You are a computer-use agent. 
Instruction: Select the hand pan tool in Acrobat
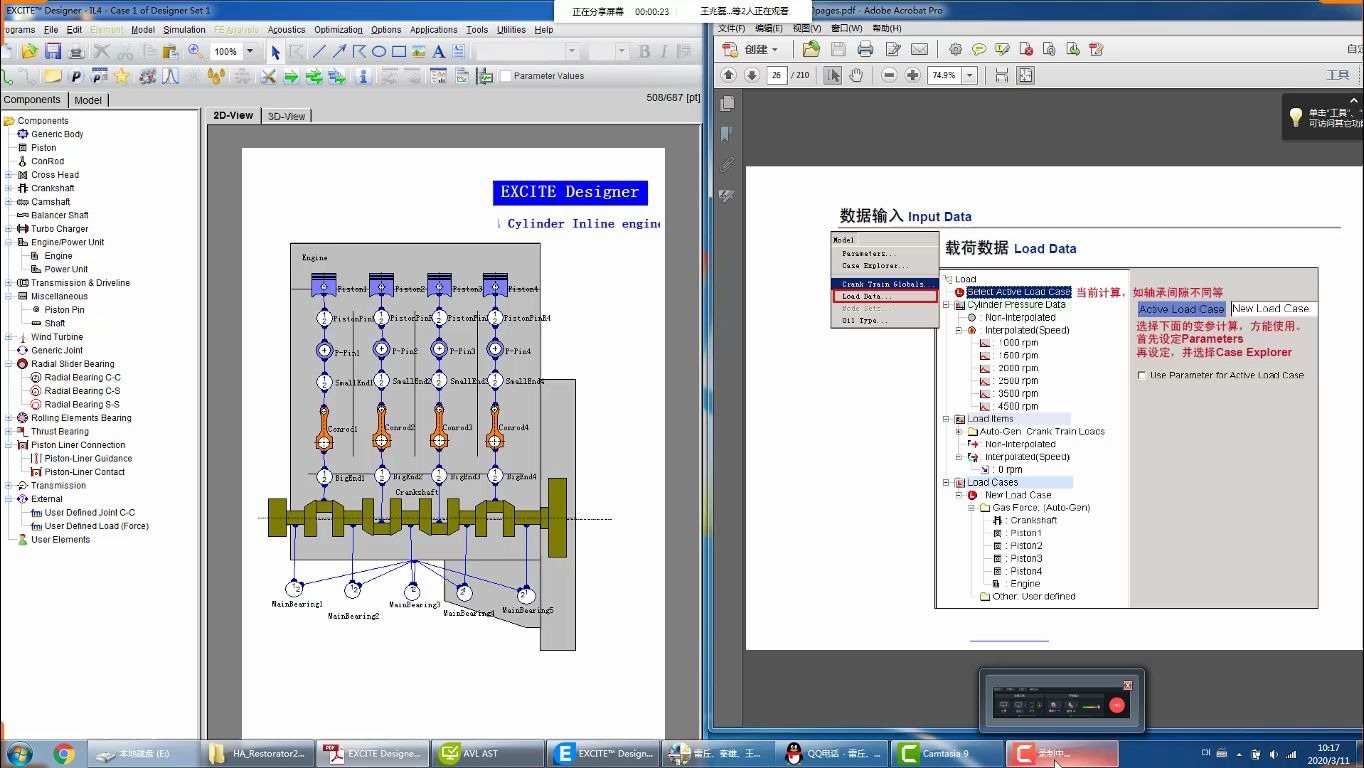tap(856, 75)
